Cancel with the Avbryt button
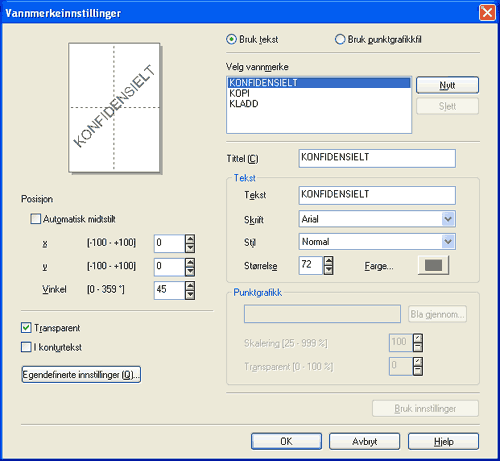 point(364,441)
